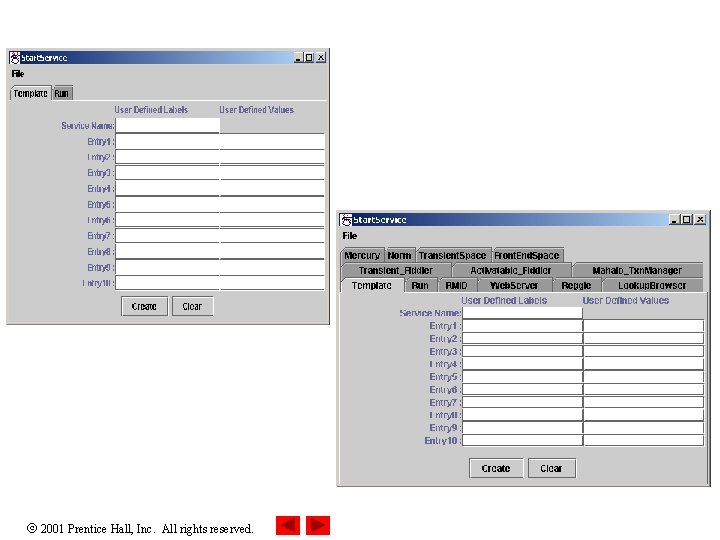Open the Mahalo_TxnManager tab
The image size is (720, 540).
coord(637,270)
